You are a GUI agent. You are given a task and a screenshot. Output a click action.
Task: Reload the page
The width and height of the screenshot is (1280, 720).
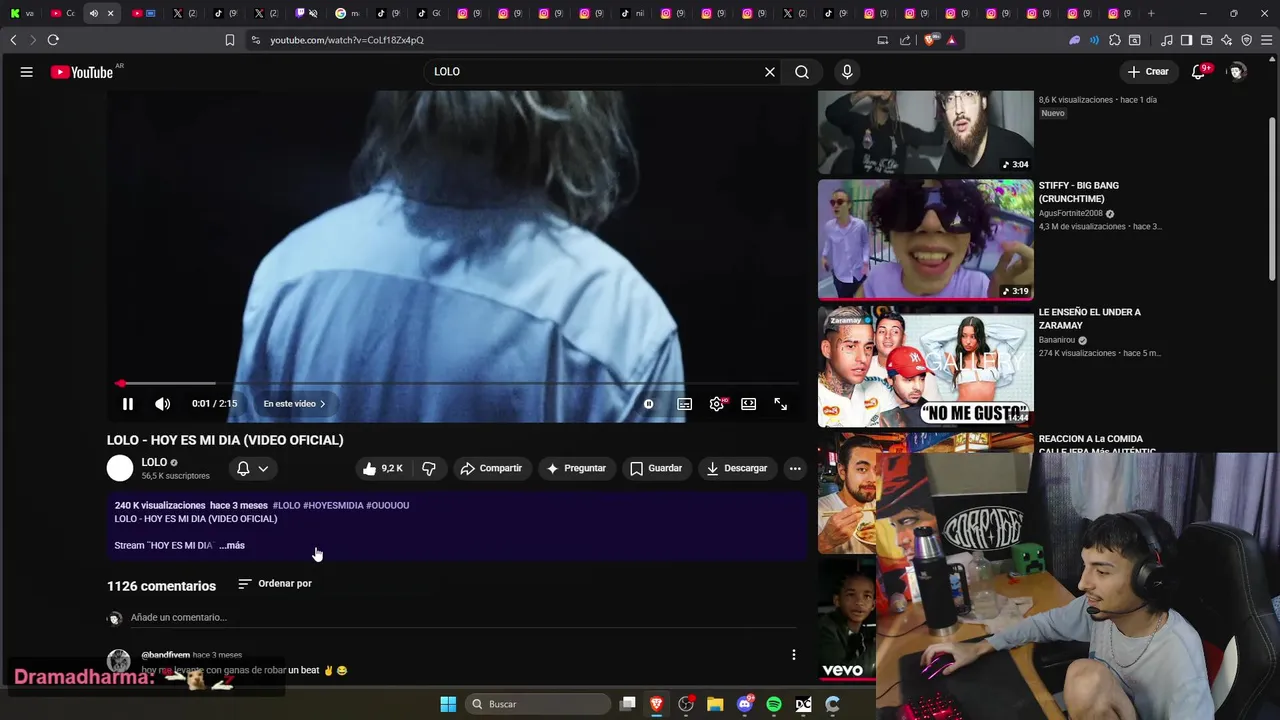click(x=53, y=40)
